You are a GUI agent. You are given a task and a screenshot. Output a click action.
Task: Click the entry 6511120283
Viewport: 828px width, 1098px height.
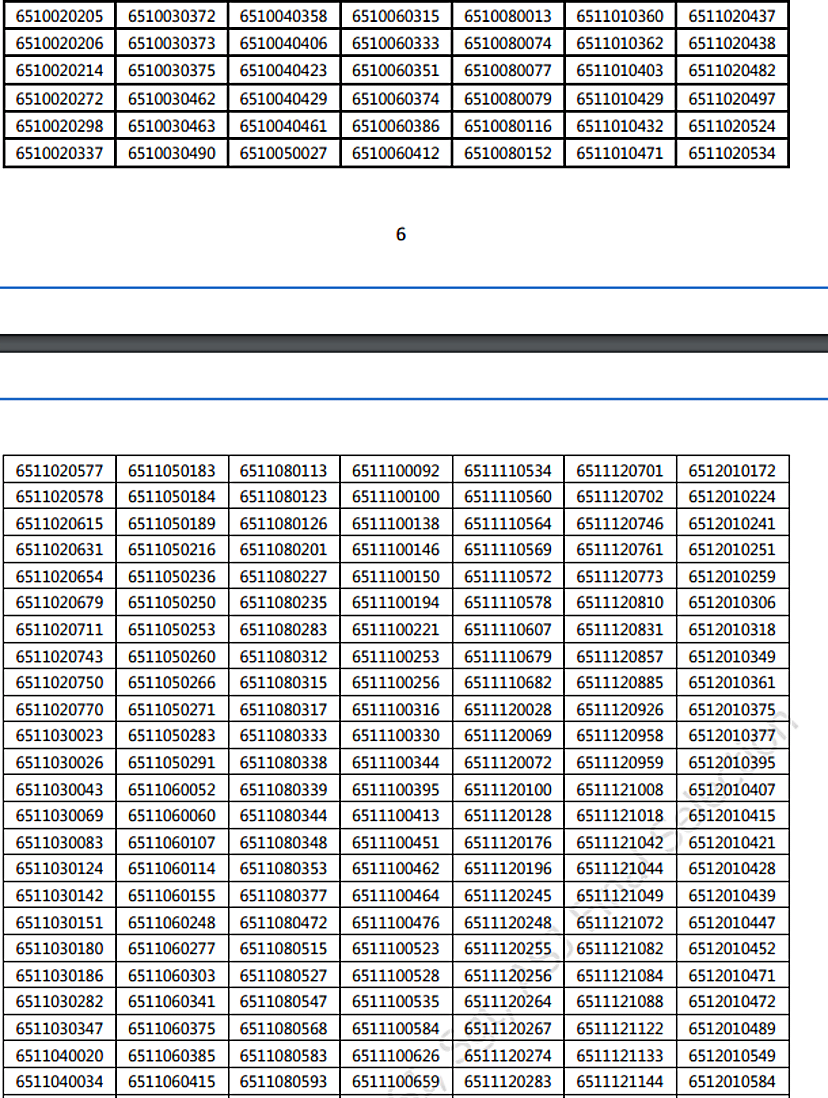[508, 1081]
